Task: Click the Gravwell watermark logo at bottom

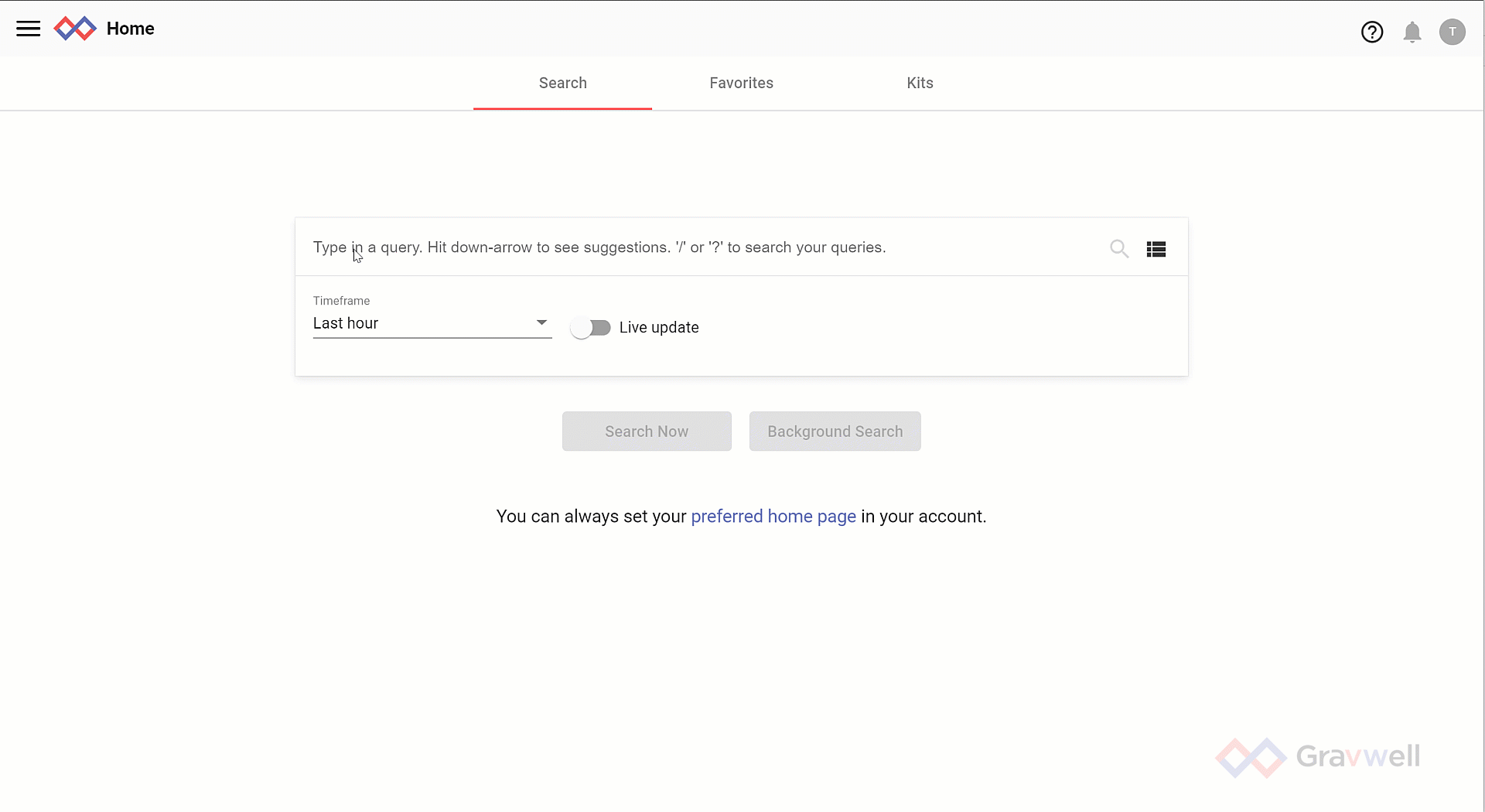Action: click(x=1317, y=756)
